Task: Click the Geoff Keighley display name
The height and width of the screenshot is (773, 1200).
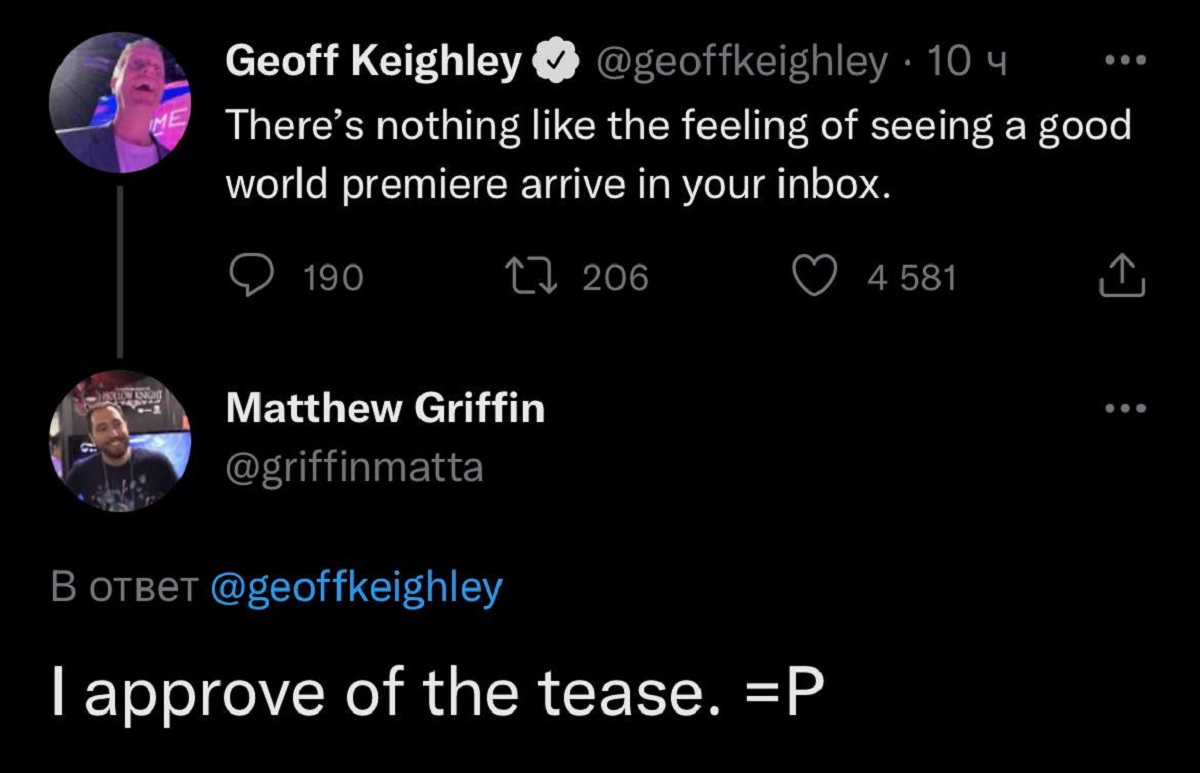Action: click(x=374, y=63)
